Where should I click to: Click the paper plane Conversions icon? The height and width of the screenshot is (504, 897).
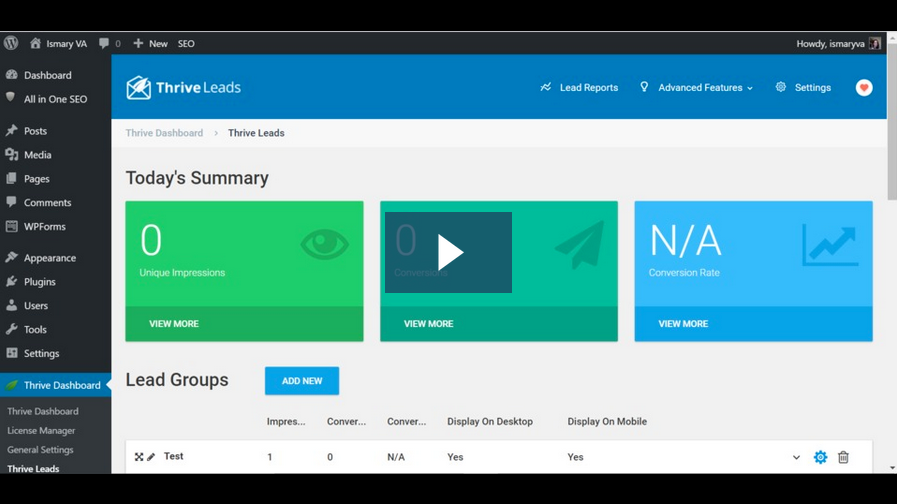click(580, 245)
